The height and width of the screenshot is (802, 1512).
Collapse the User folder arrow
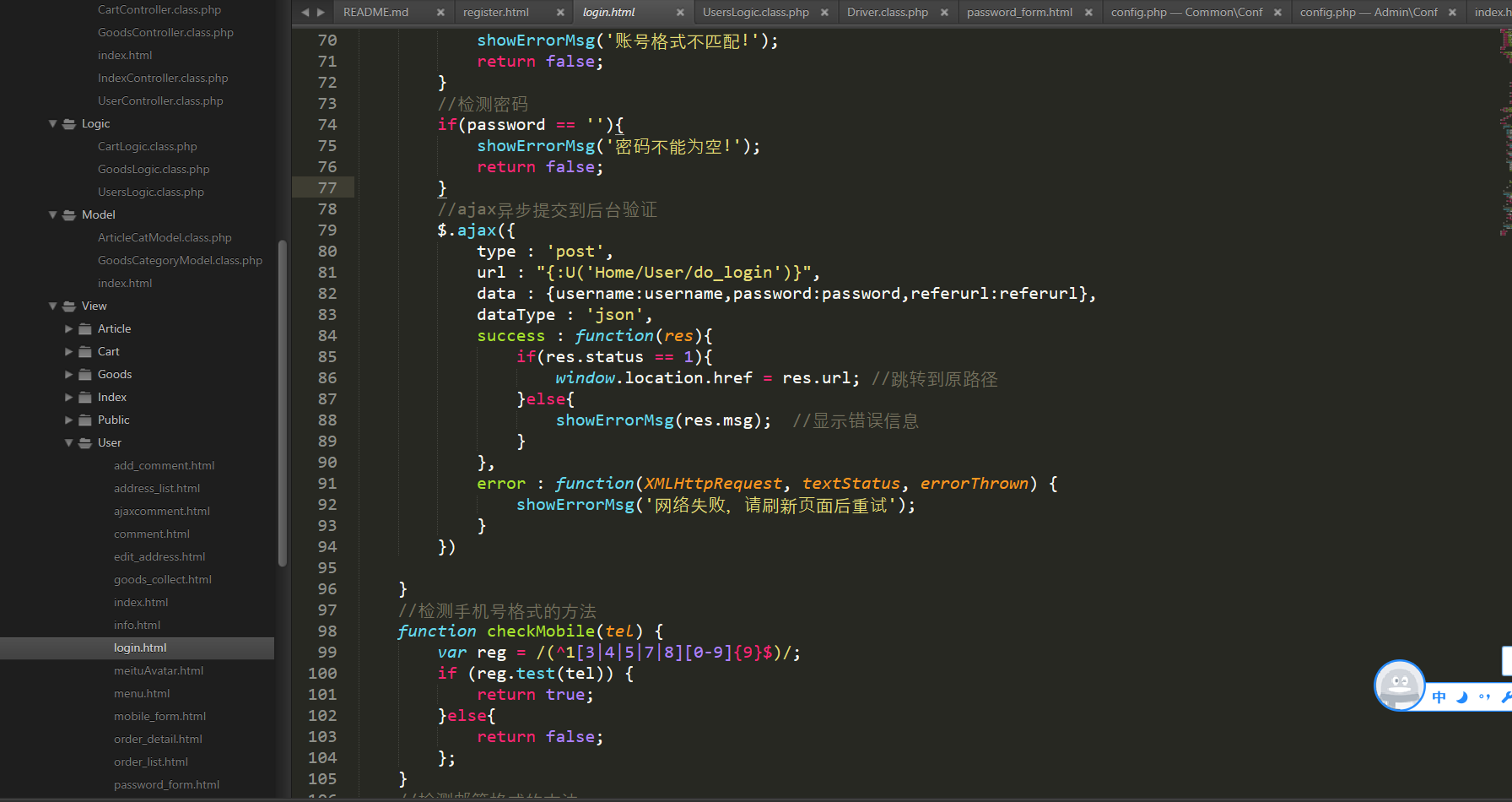click(x=69, y=442)
